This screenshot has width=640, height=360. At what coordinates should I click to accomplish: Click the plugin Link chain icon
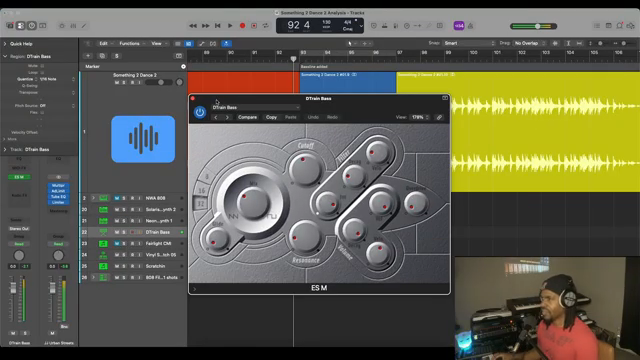click(x=439, y=118)
